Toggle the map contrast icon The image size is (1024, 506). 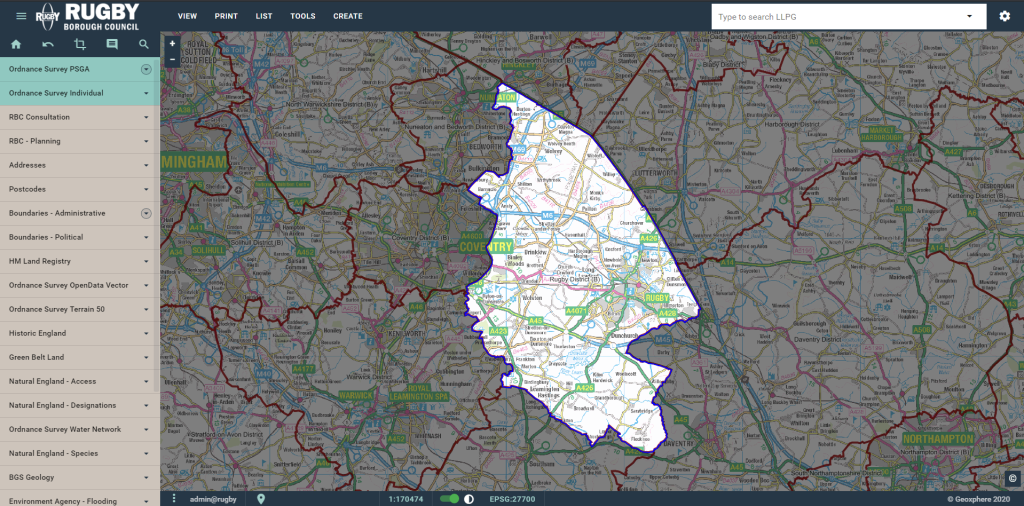tap(469, 499)
